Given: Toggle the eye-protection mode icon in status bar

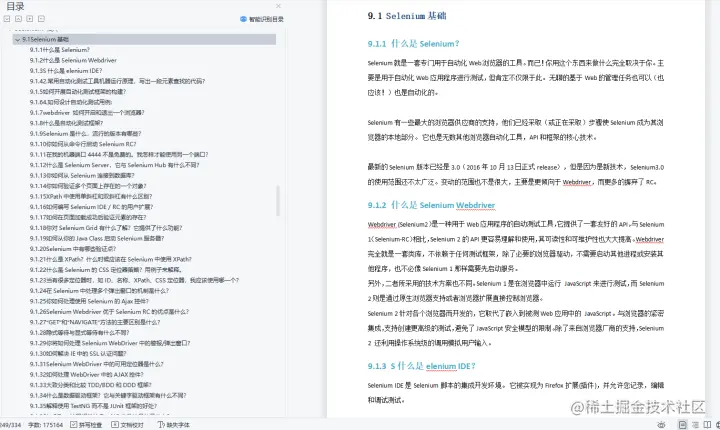Looking at the screenshot, I should click(x=661, y=425).
